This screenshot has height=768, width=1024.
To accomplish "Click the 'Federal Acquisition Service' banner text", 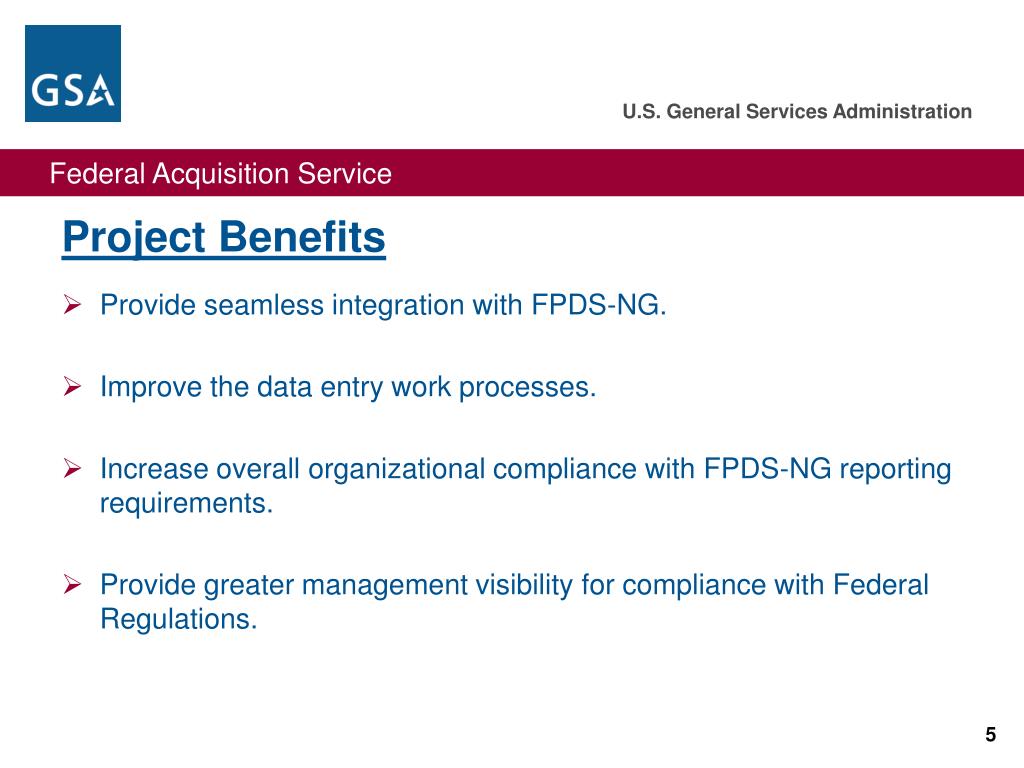I will [221, 174].
